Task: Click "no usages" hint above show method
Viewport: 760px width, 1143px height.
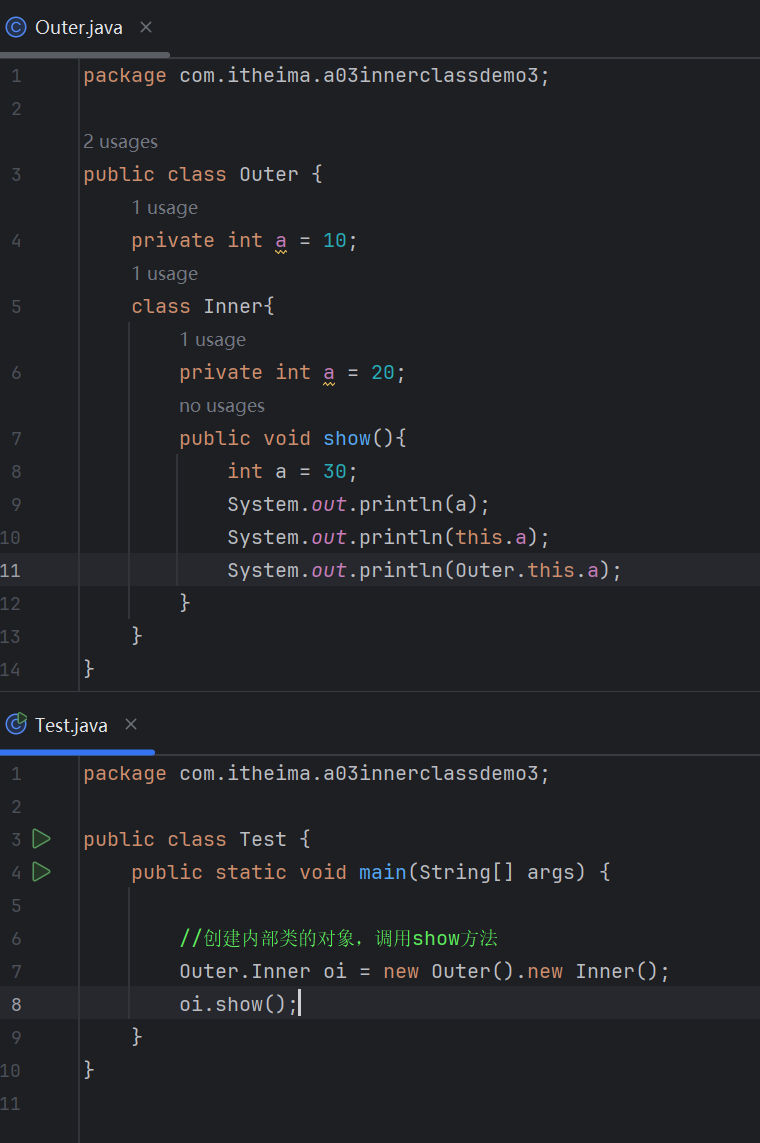Action: tap(222, 406)
